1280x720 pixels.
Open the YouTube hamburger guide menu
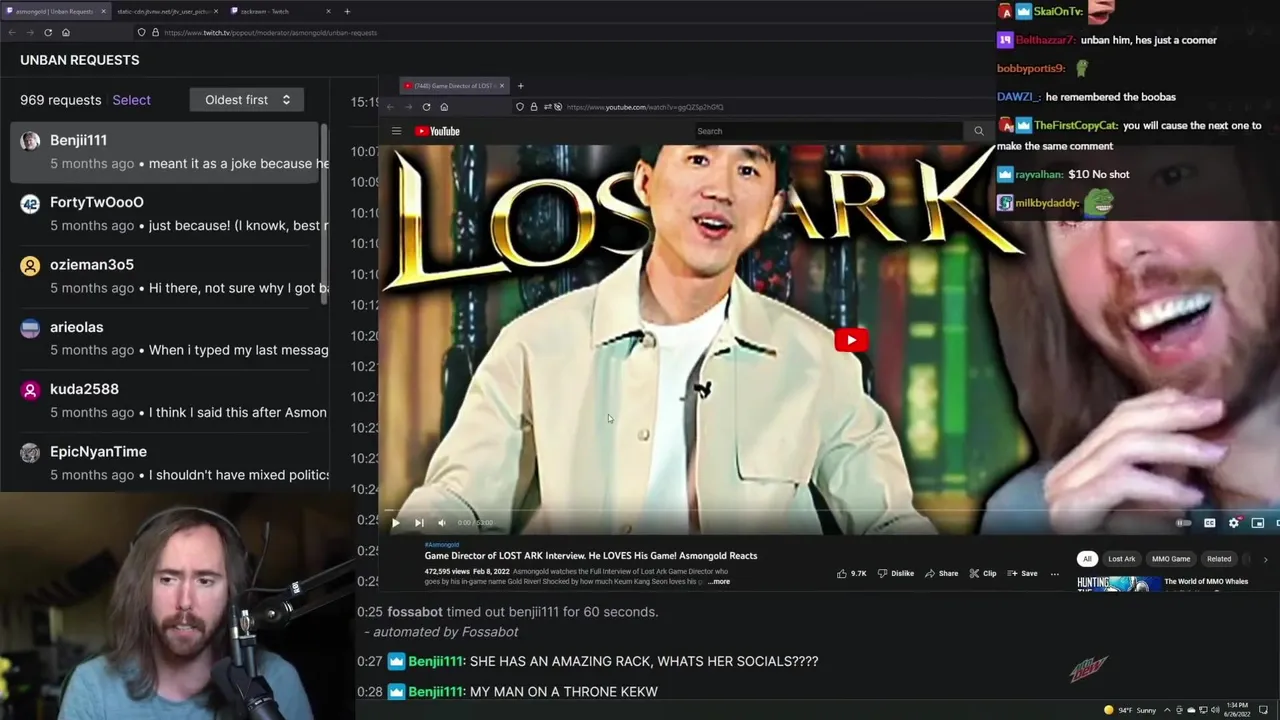(396, 131)
